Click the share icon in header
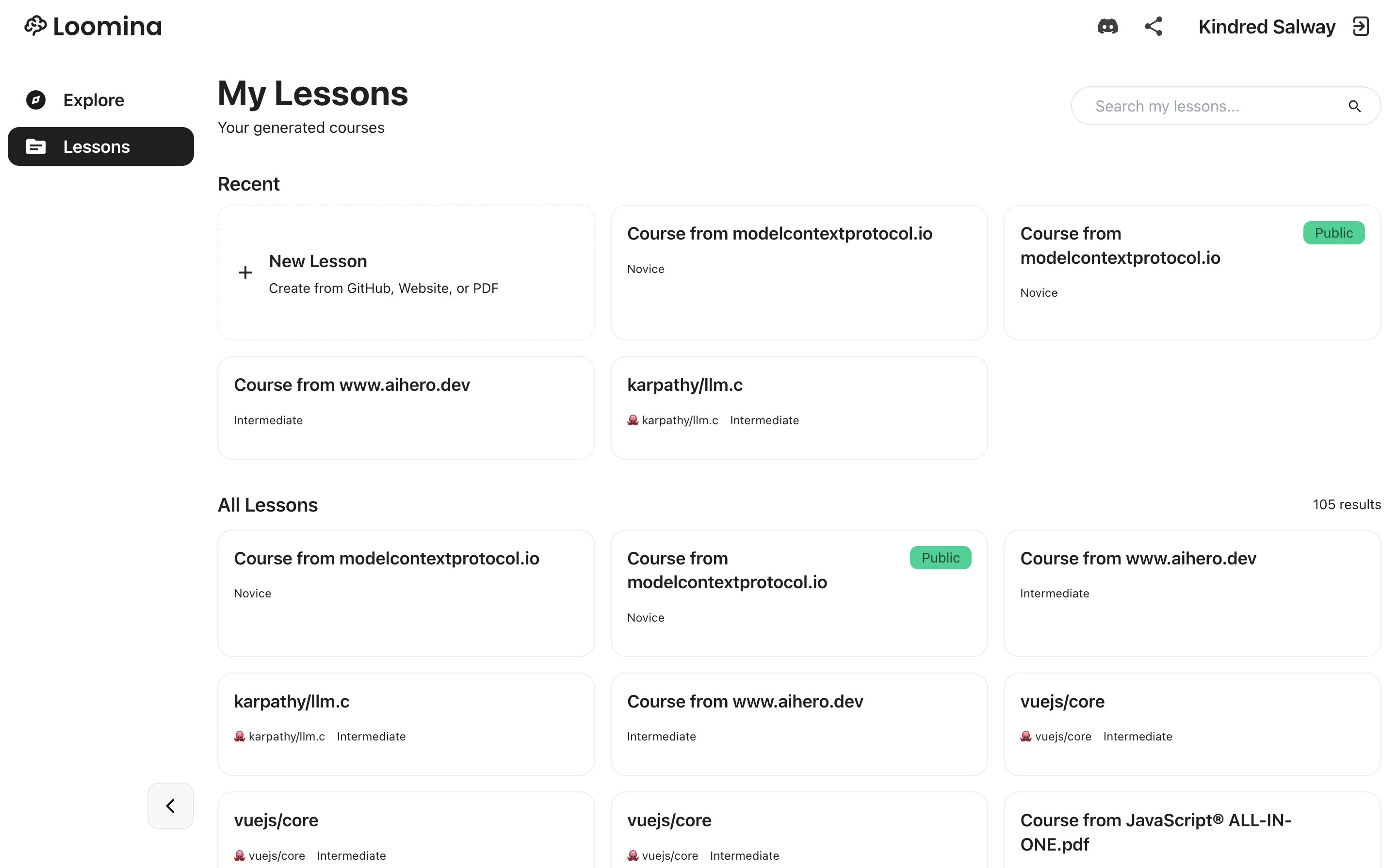Viewport: 1397px width, 868px height. tap(1153, 26)
